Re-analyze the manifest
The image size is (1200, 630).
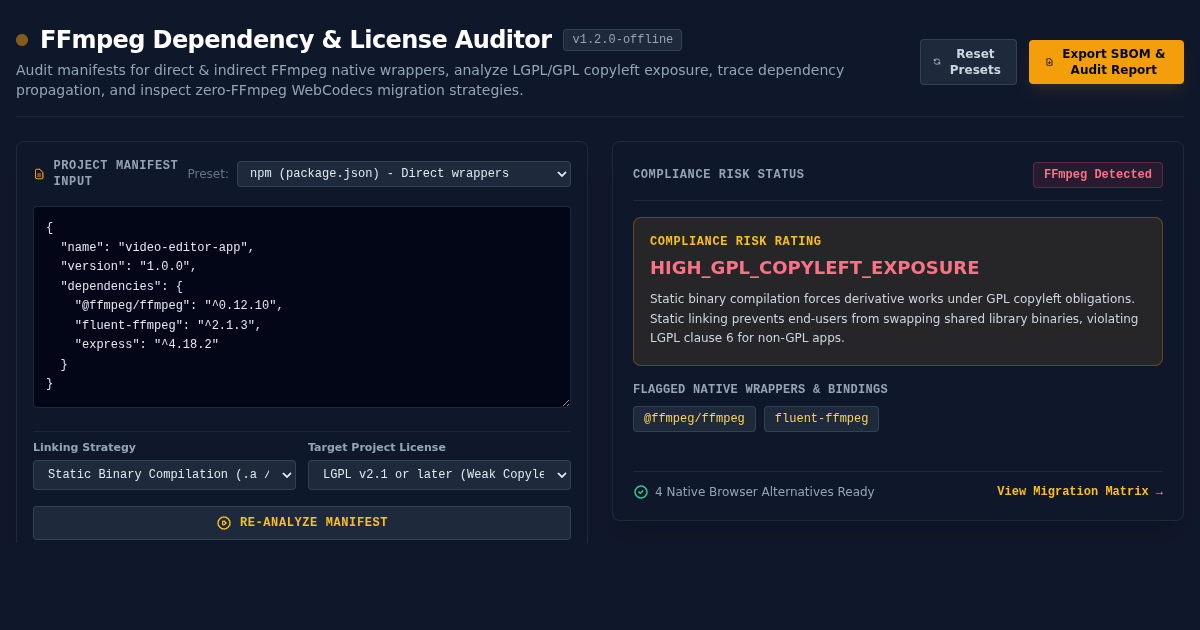[x=302, y=523]
